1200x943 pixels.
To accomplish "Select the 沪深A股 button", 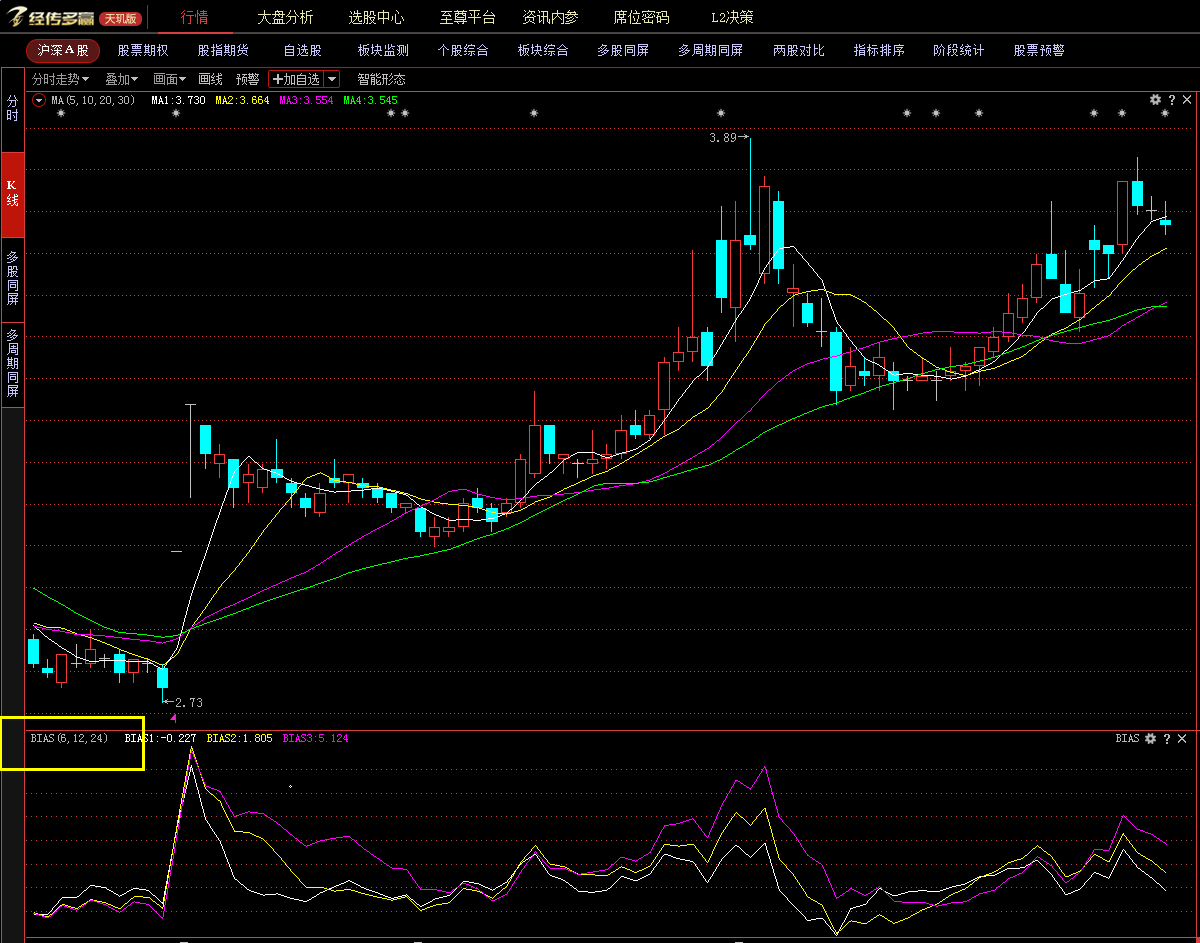I will [x=63, y=50].
